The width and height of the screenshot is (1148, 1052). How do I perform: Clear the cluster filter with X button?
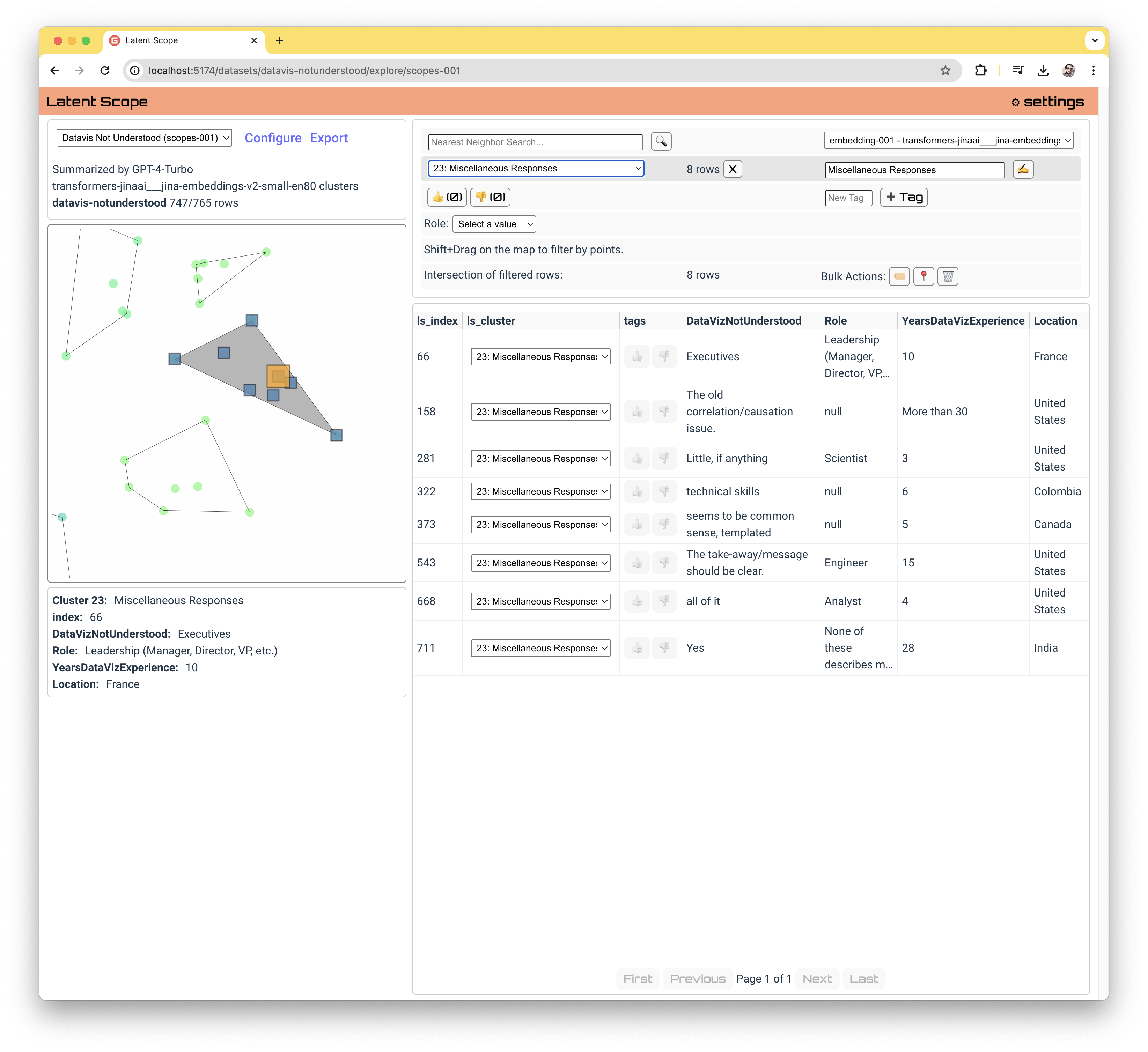pos(732,169)
